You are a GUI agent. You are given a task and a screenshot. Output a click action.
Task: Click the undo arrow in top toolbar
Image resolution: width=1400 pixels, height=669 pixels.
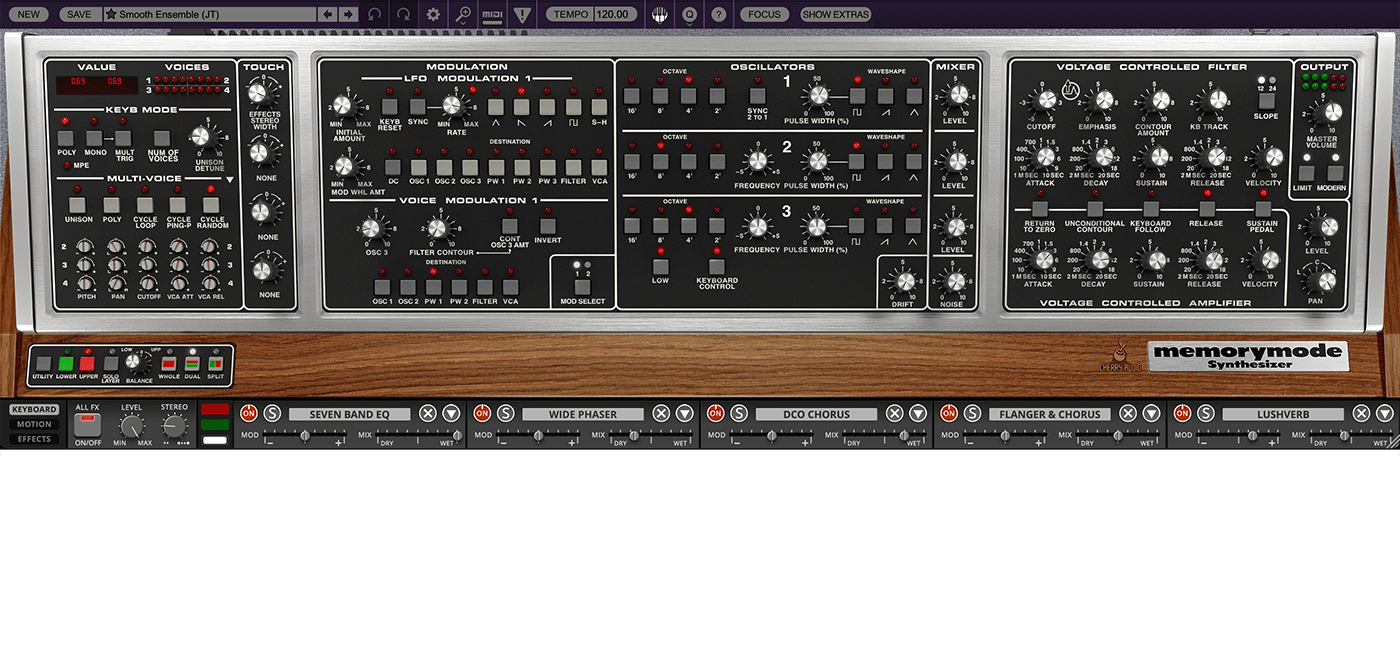374,14
